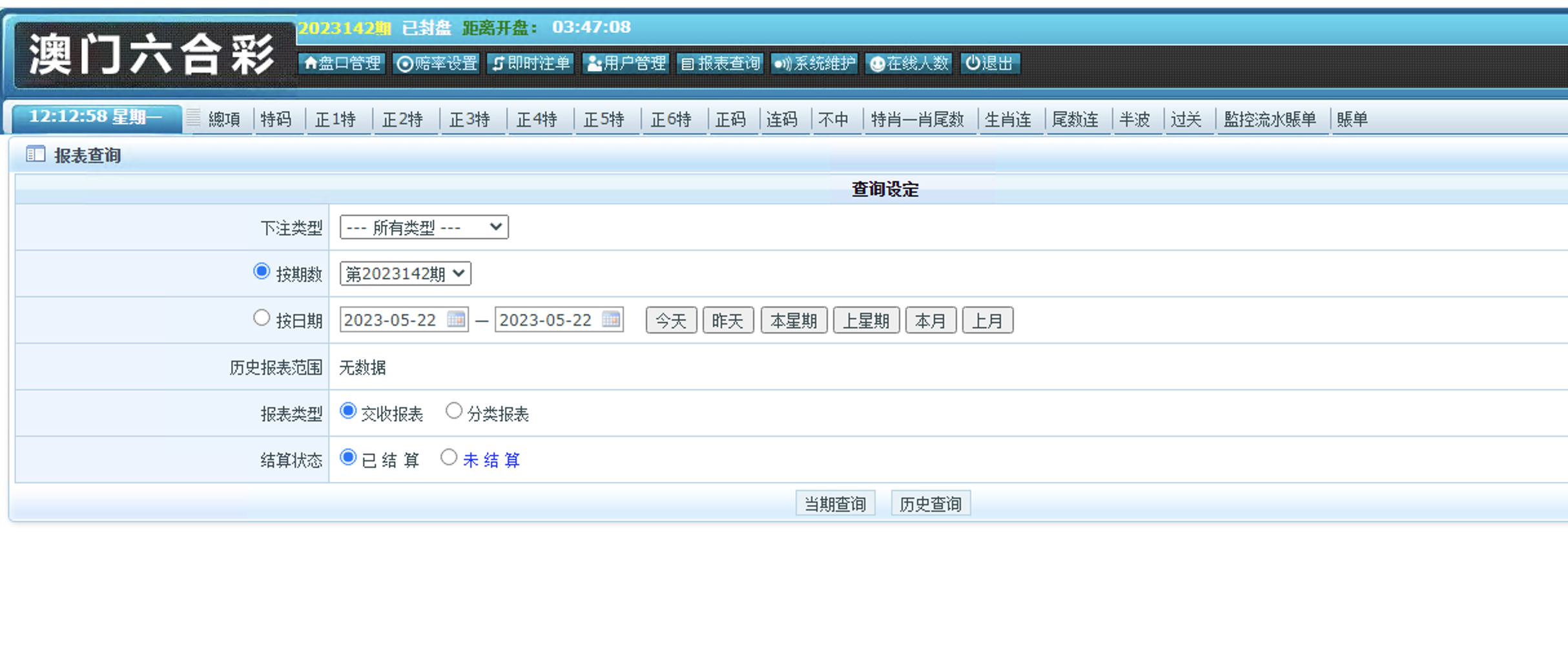Click the 03:47:08 countdown timer

(592, 27)
